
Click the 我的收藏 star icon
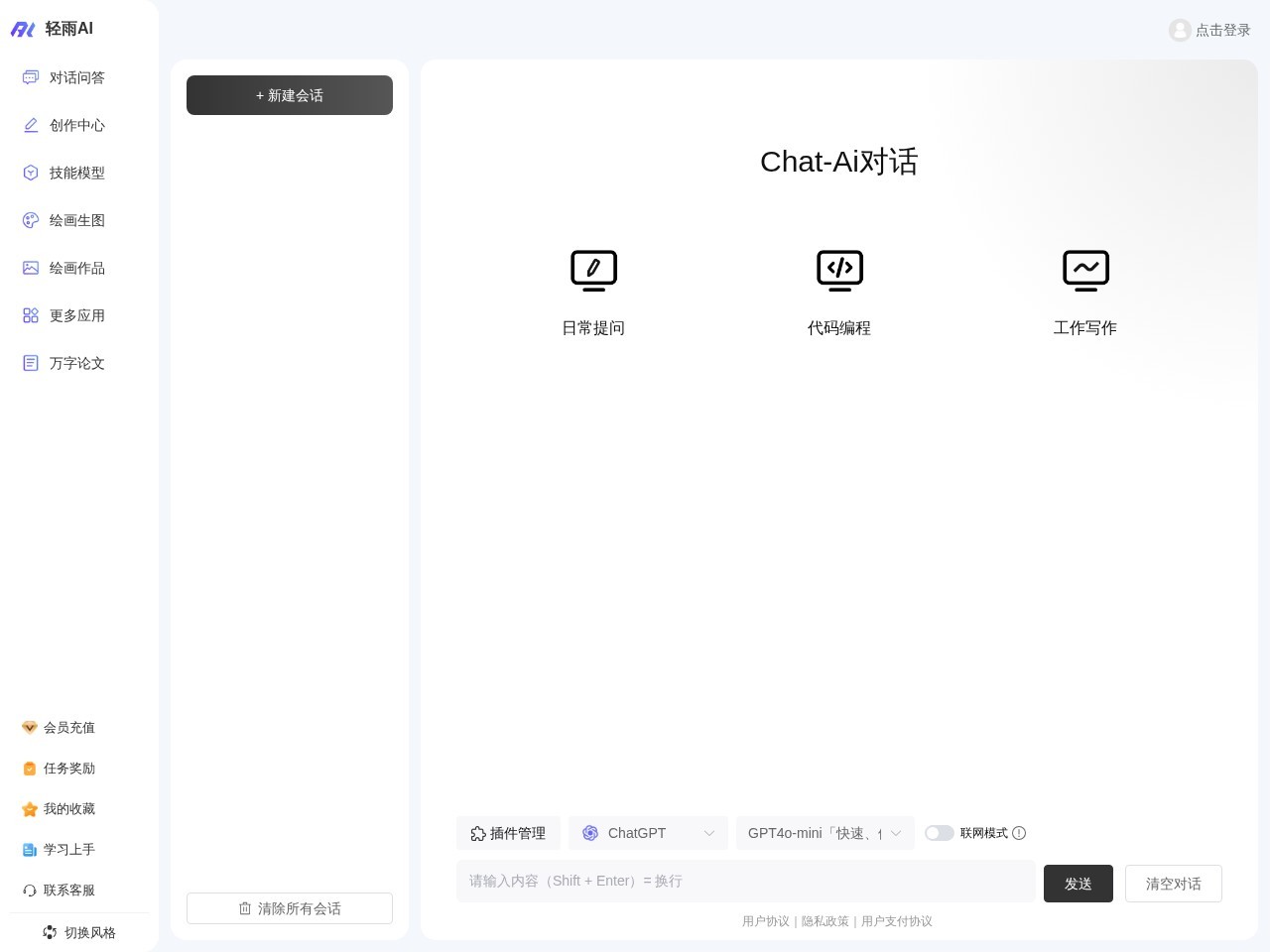tap(30, 809)
